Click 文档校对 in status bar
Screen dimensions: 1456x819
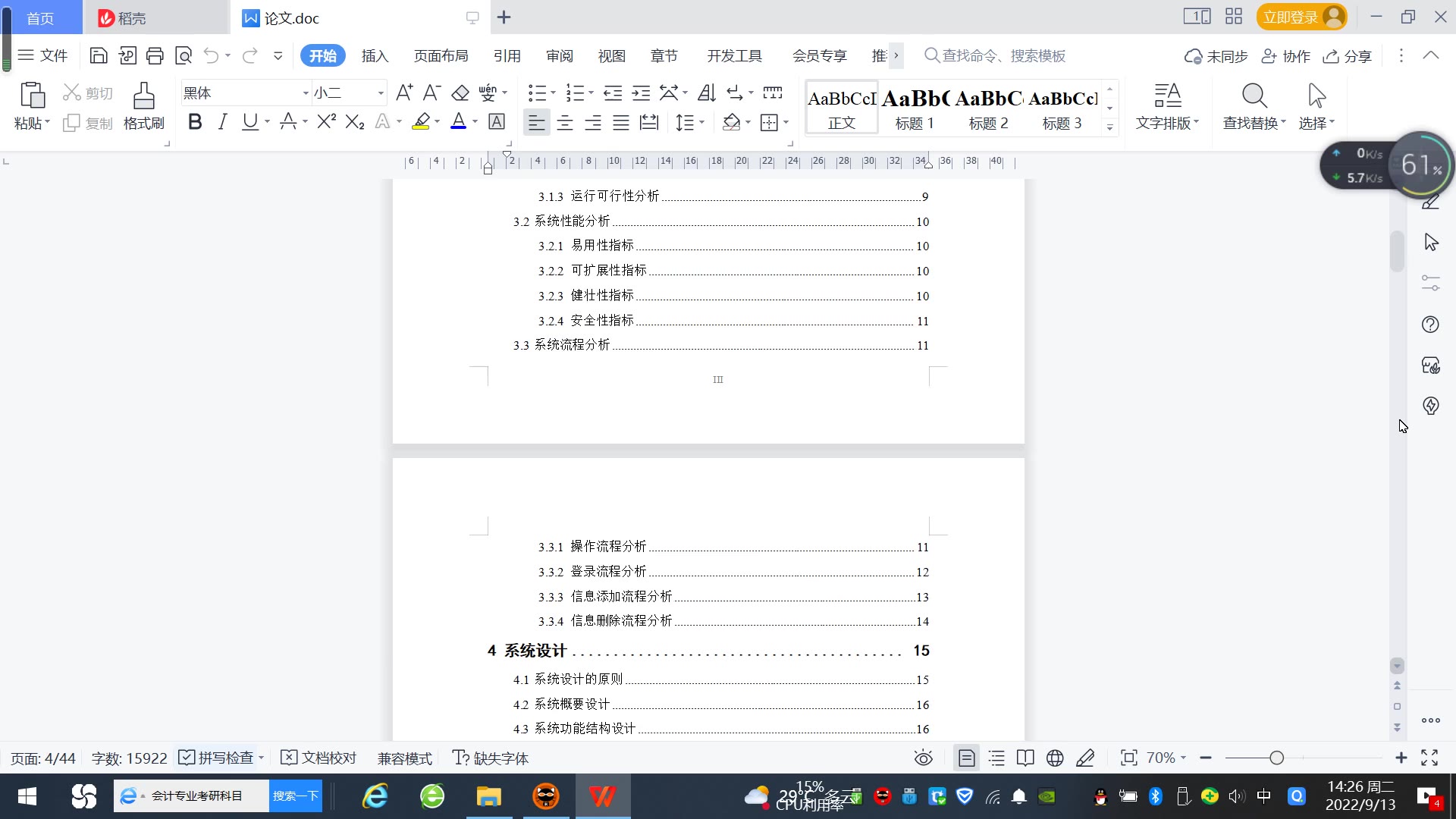point(318,758)
